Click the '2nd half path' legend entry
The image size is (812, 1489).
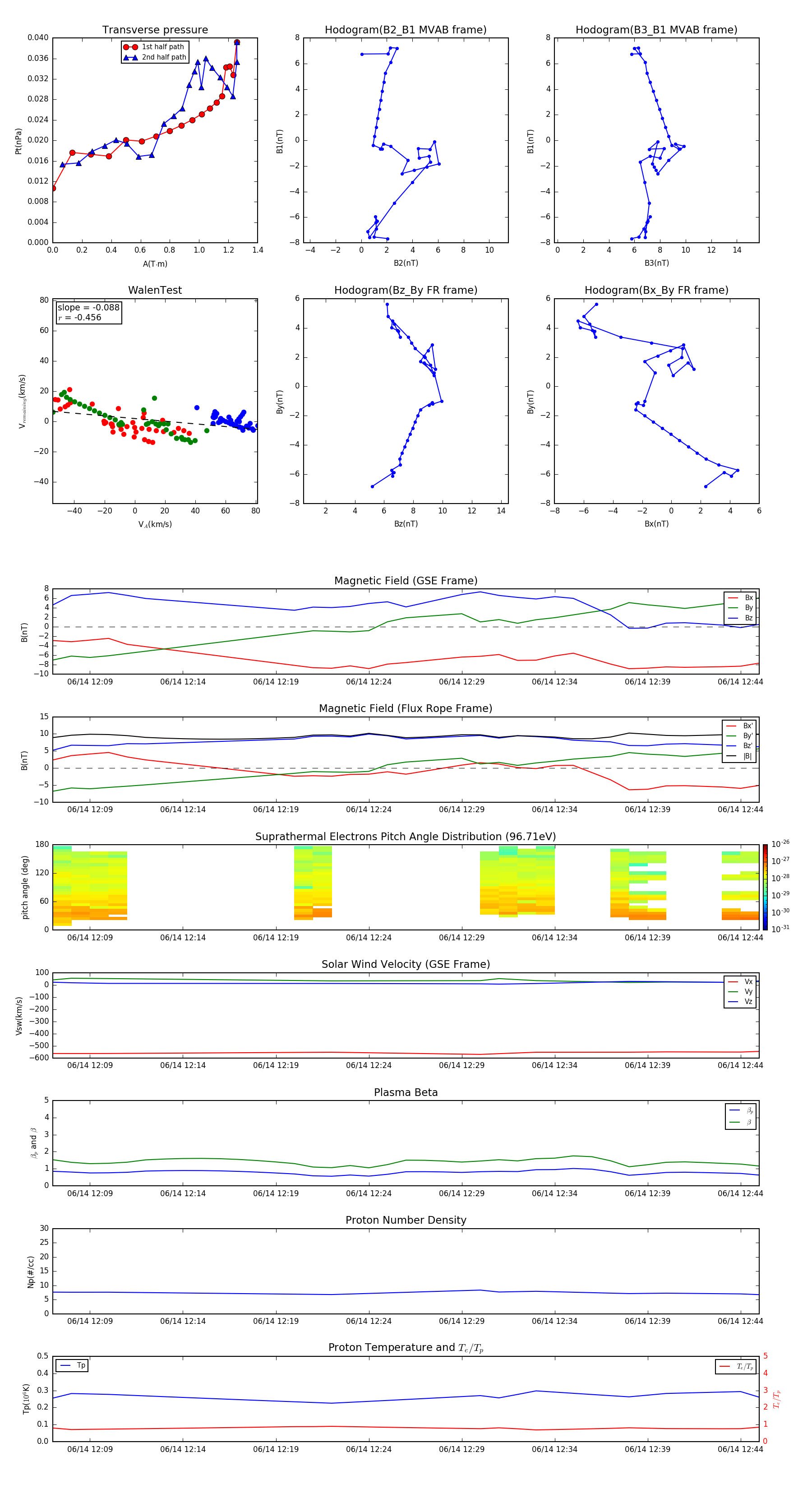(x=154, y=57)
